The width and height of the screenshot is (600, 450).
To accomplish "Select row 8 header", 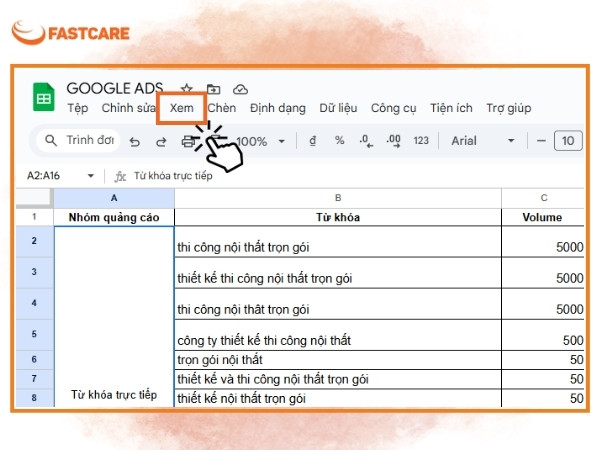I will pos(34,398).
